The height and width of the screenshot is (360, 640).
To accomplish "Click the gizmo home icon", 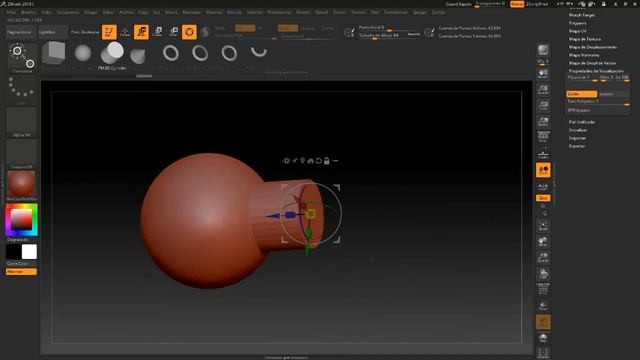I will 310,161.
